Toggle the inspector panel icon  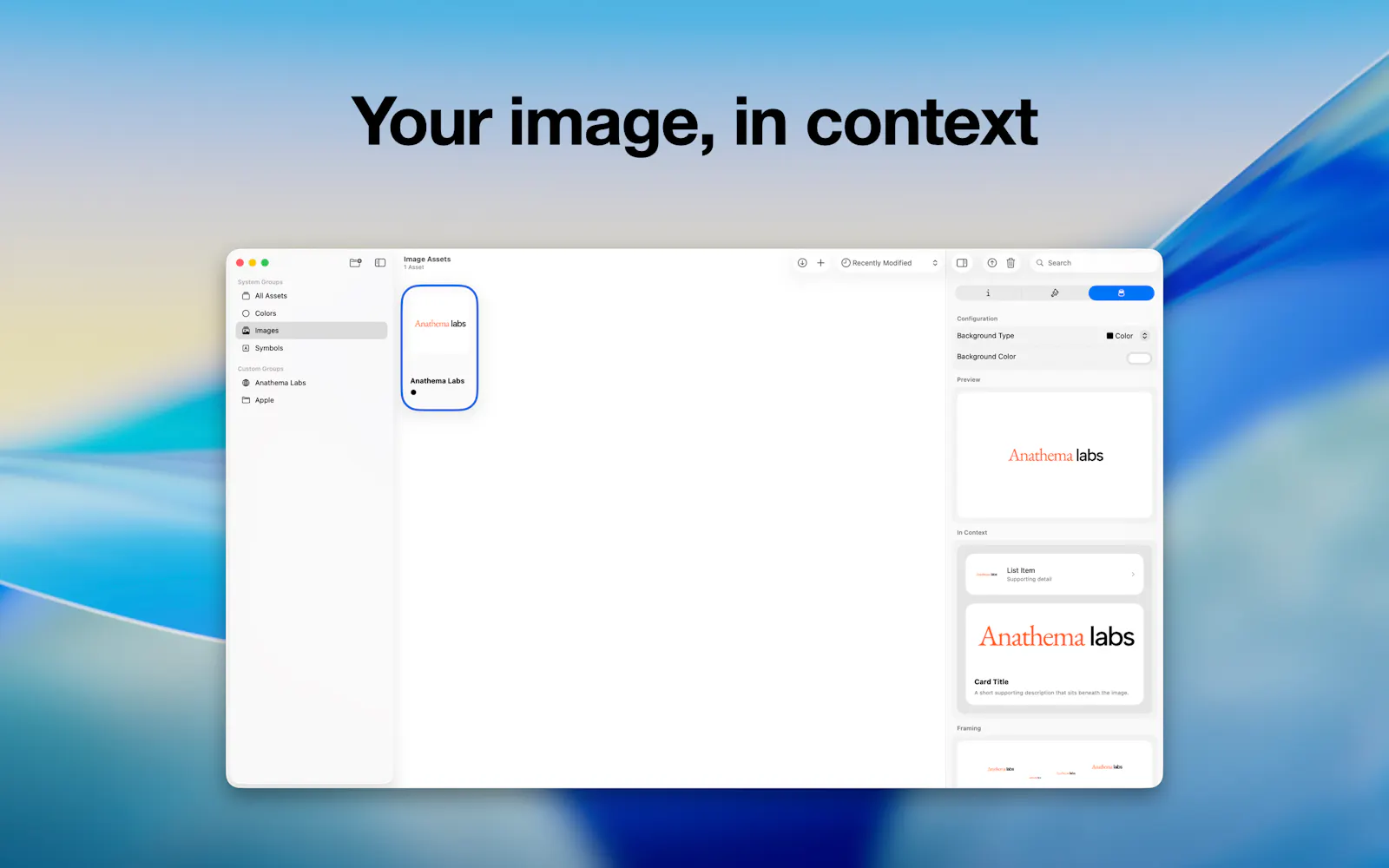(962, 262)
